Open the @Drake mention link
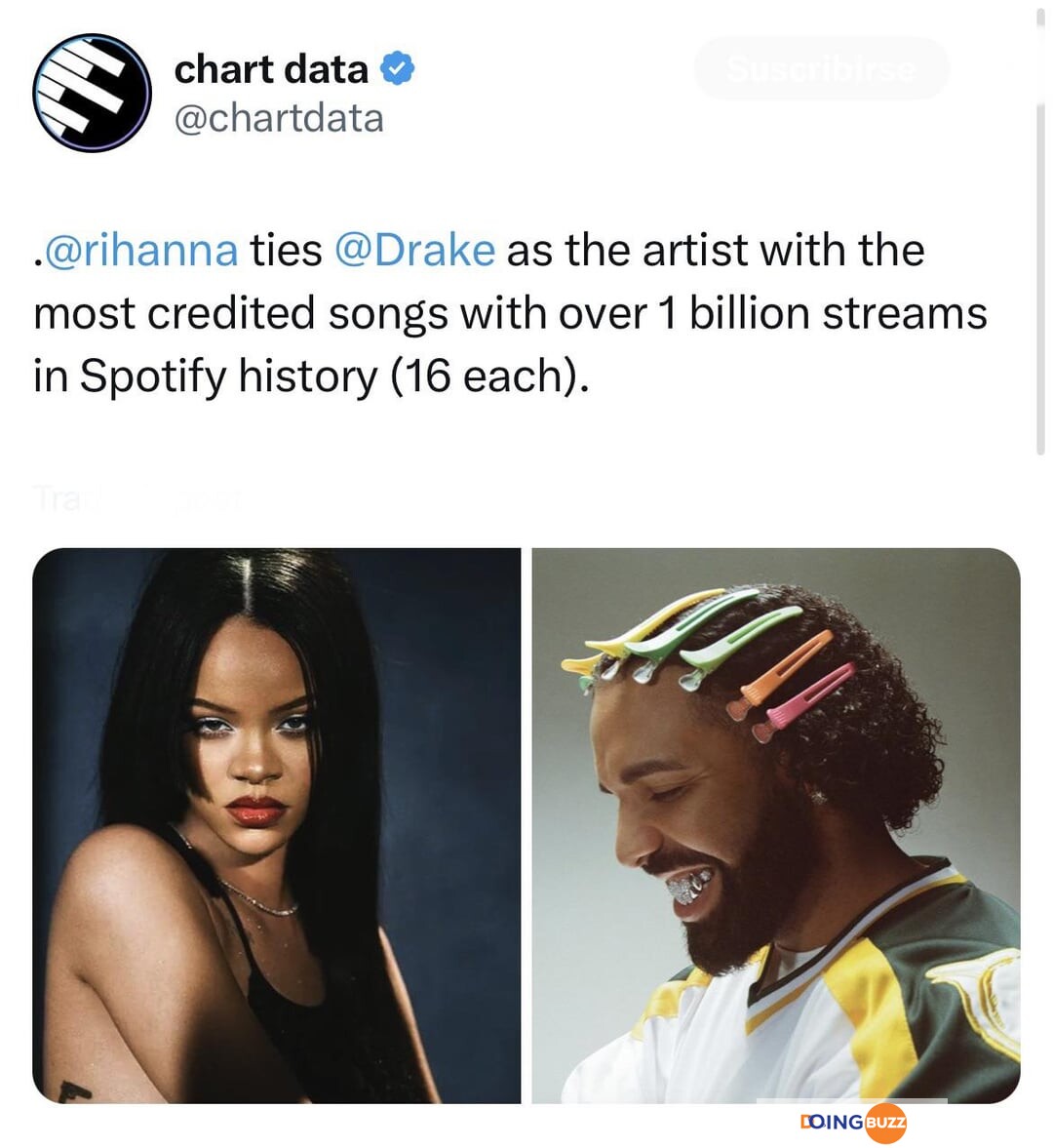 (415, 250)
